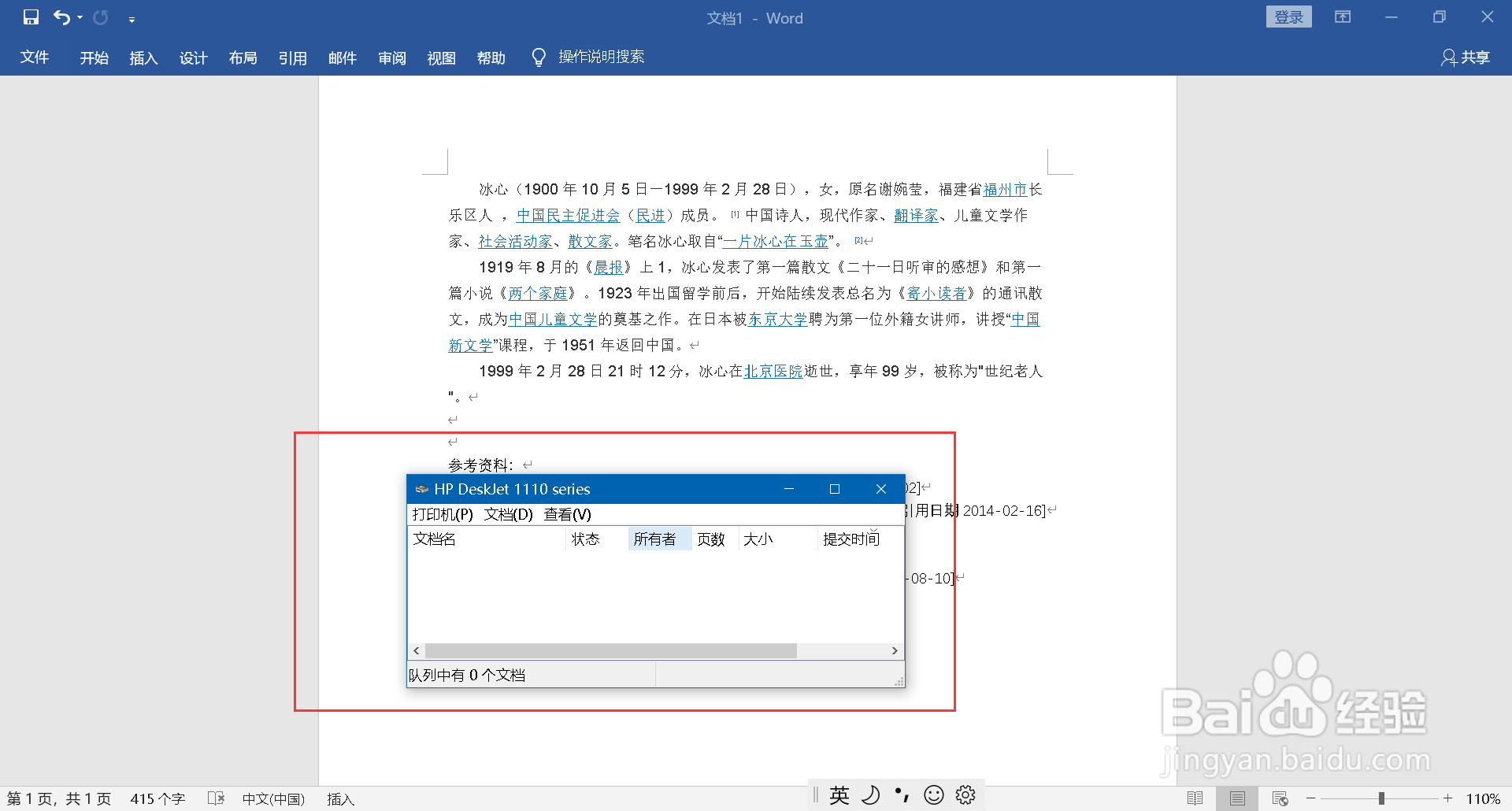The width and height of the screenshot is (1512, 811).
Task: Click the proofing check icon in status bar
Action: tap(216, 798)
